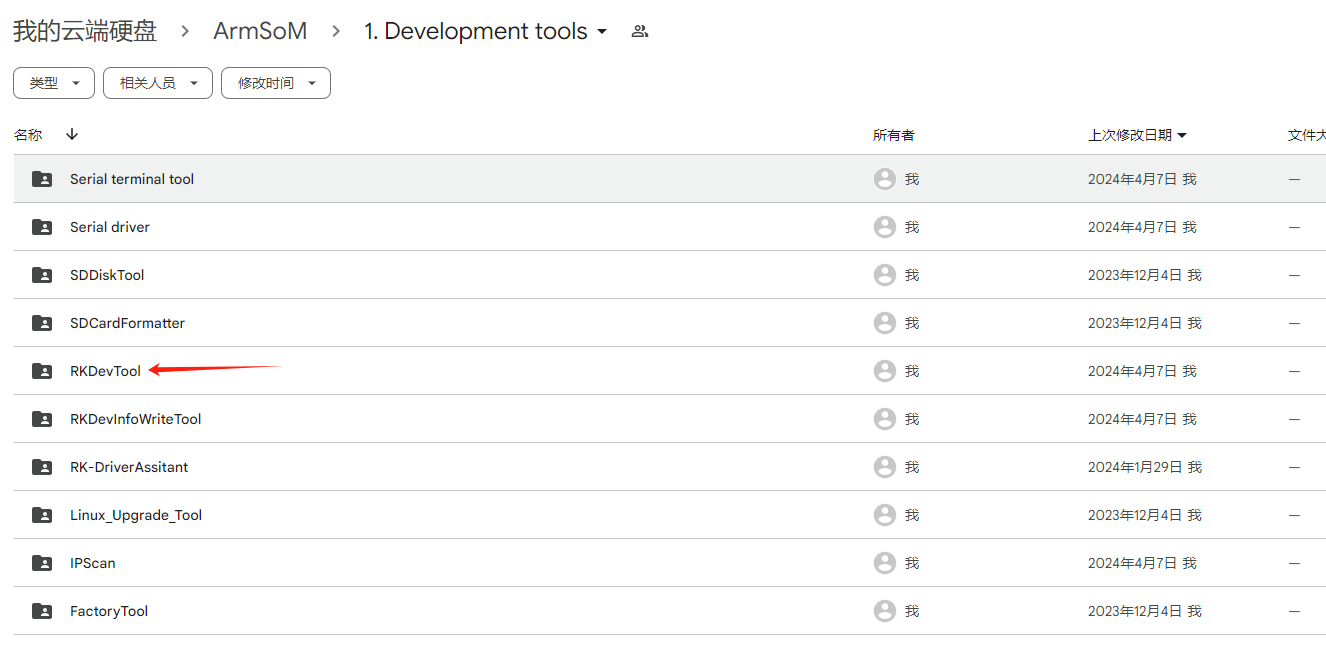Toggle sort direction using the arrow beside 名称
The width and height of the screenshot is (1326, 648).
[71, 133]
